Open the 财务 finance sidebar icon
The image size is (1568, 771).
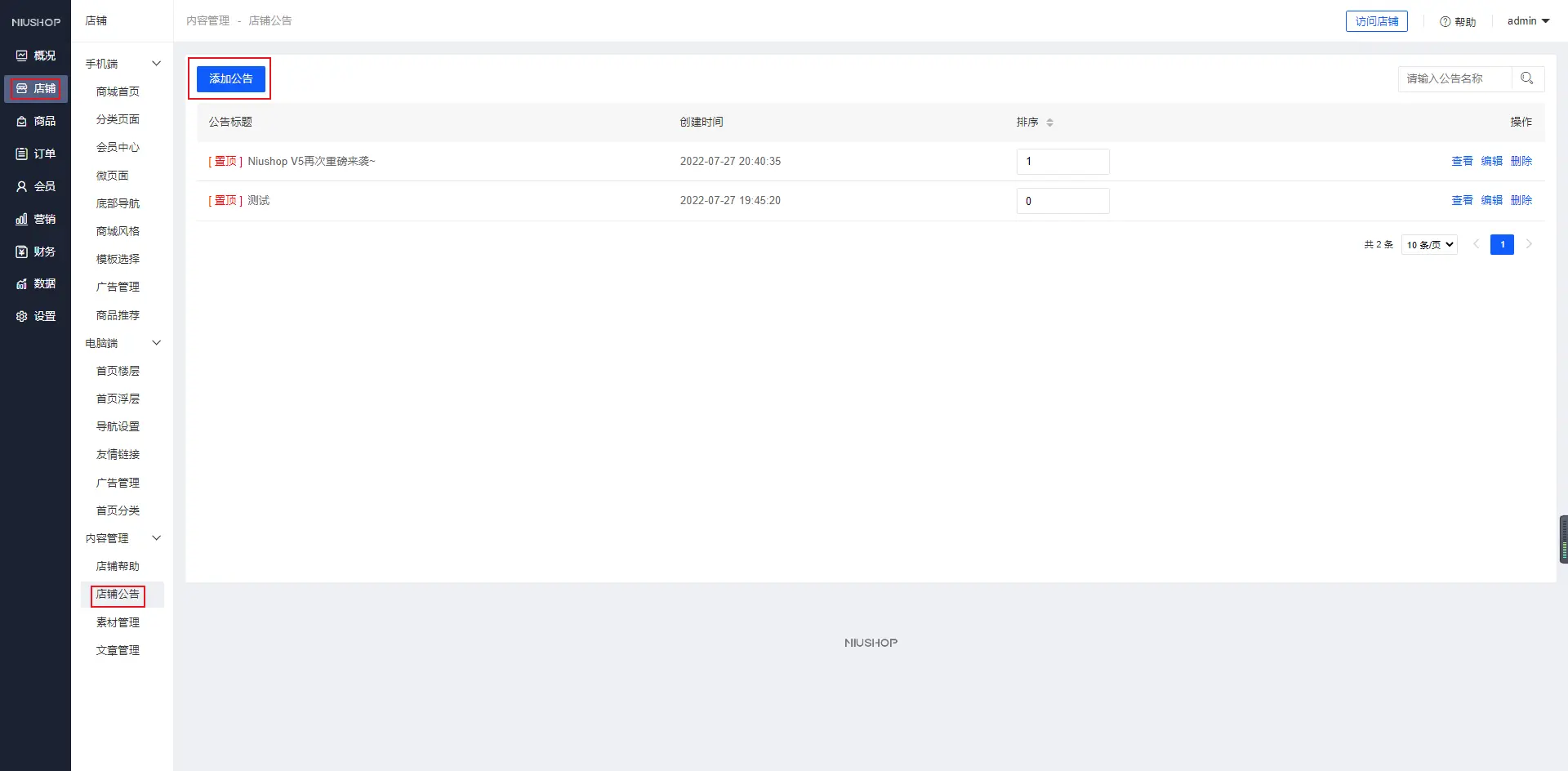(22, 252)
